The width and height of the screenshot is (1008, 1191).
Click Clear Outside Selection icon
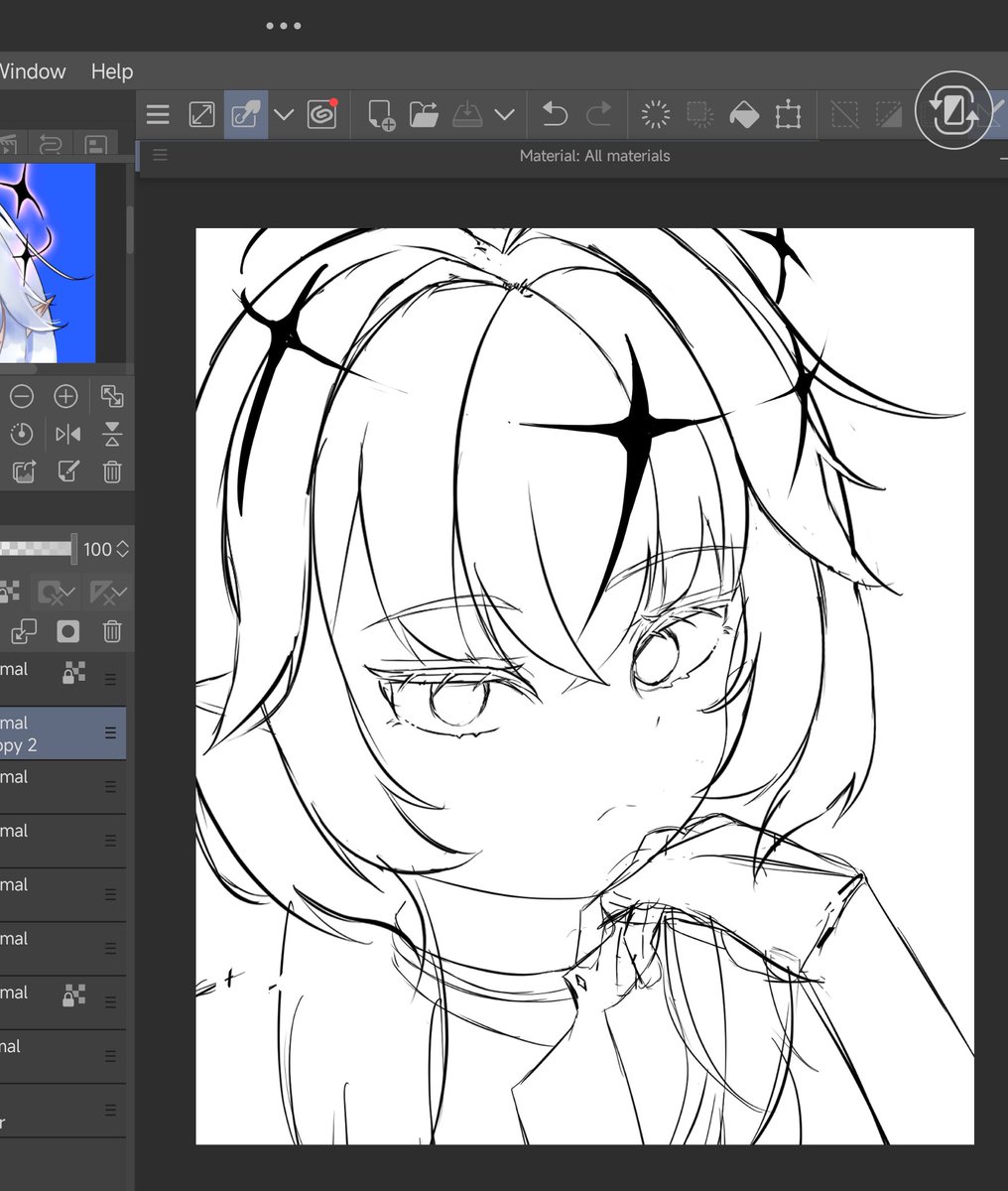[x=700, y=115]
